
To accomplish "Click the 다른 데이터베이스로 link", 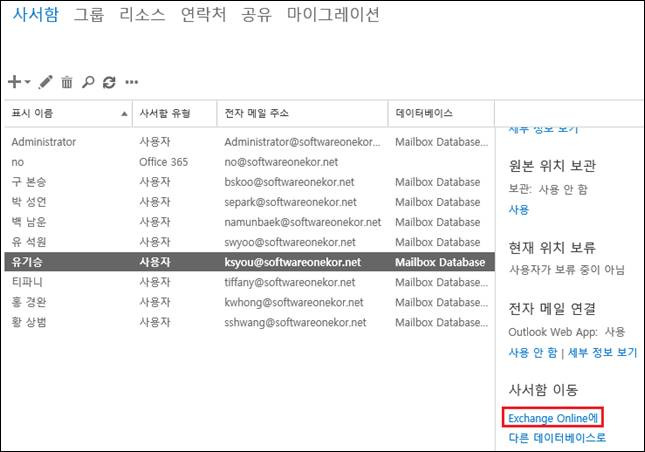I will (557, 437).
